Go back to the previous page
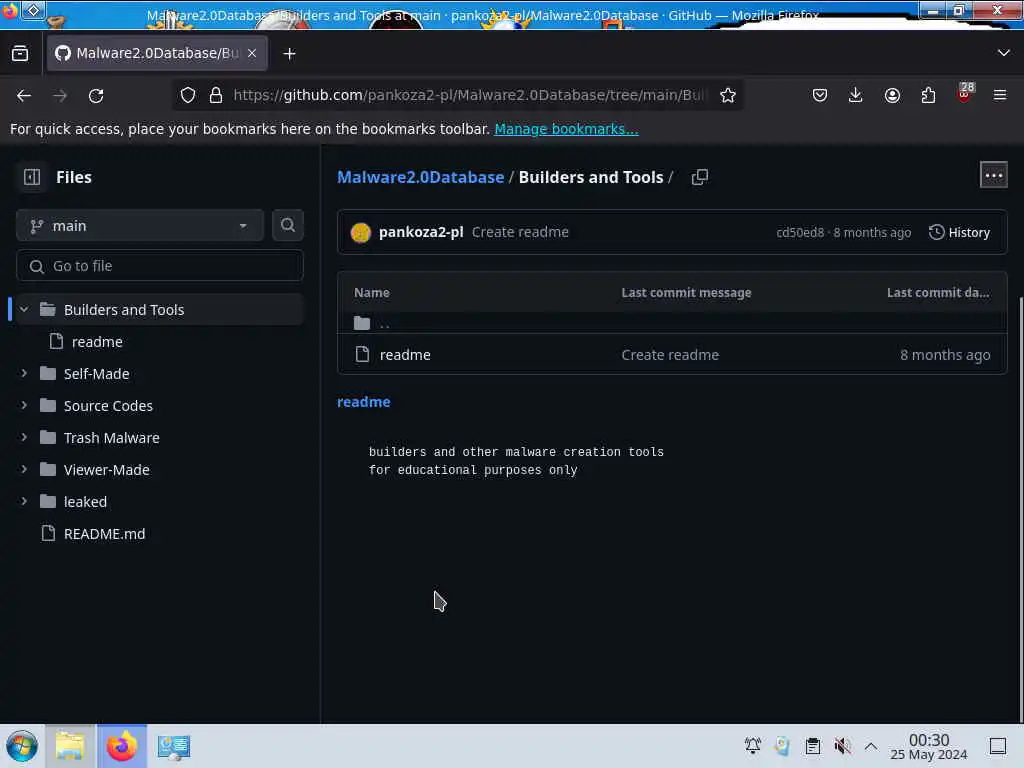The image size is (1024, 768). pos(24,95)
